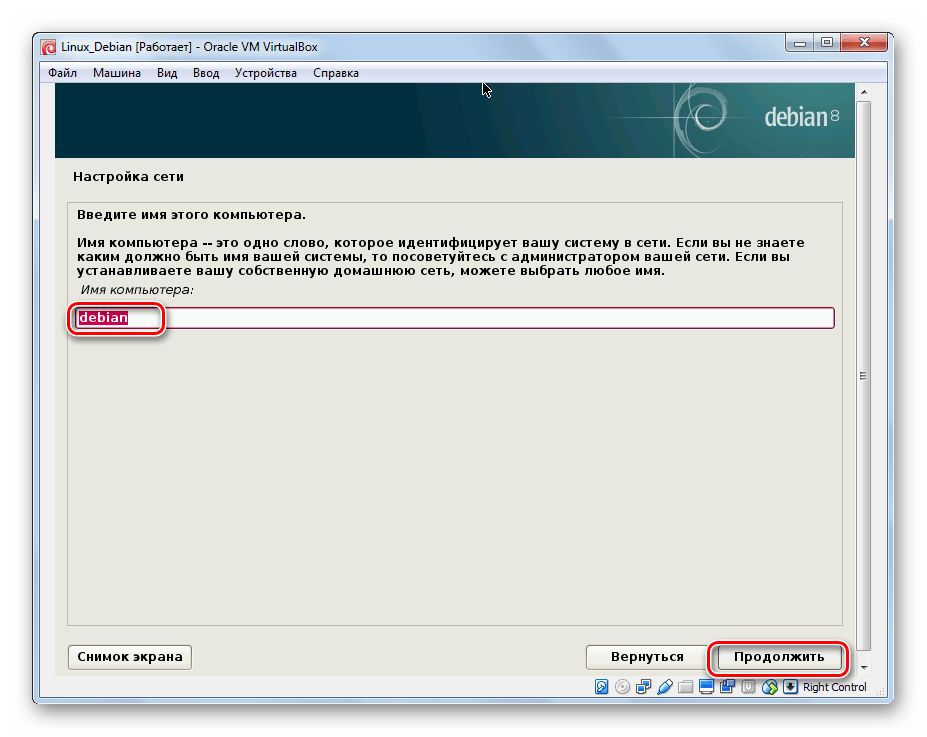Open the Машина menu

pos(117,73)
